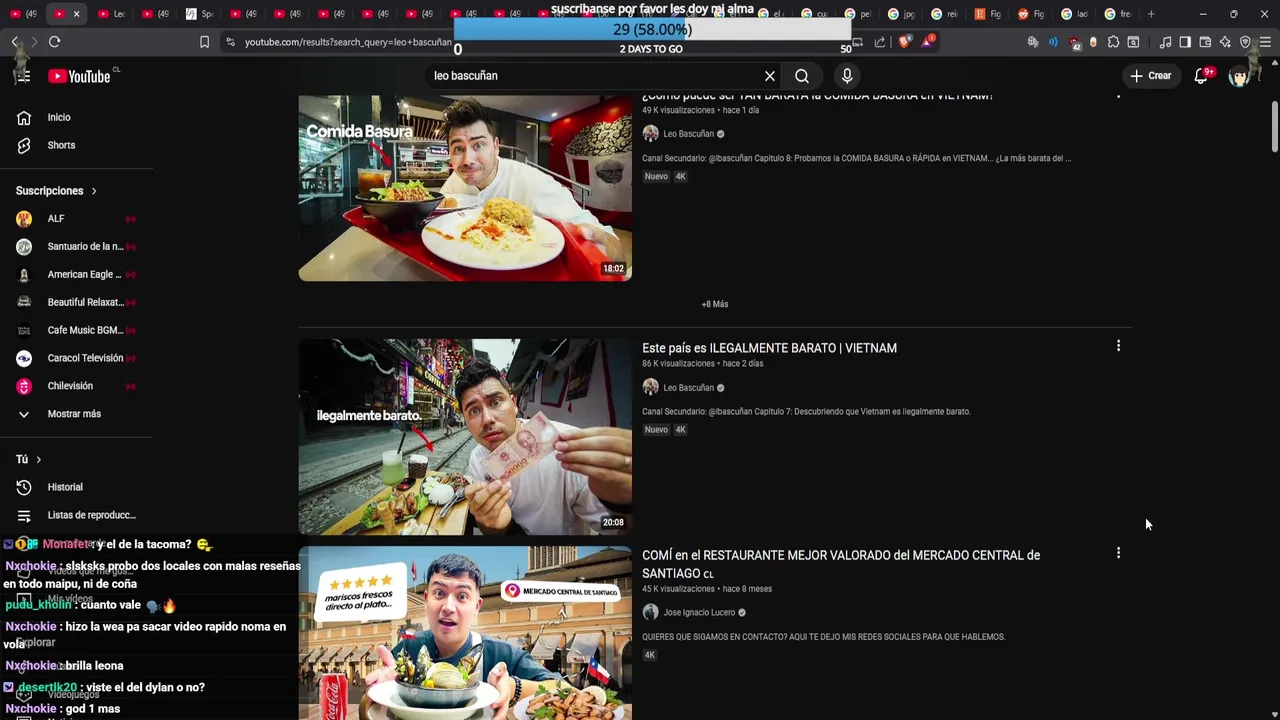Open the YouTube guide hamburger menu

[x=23, y=76]
